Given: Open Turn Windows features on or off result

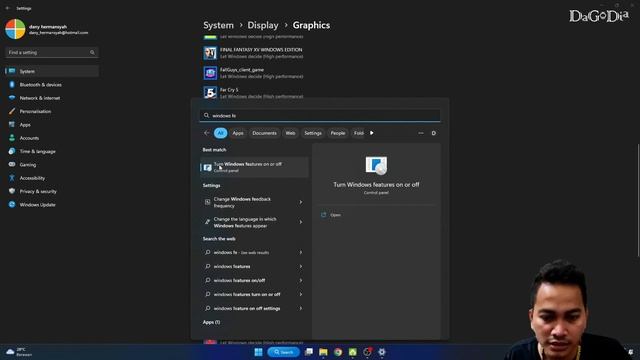Looking at the screenshot, I should click(x=254, y=167).
